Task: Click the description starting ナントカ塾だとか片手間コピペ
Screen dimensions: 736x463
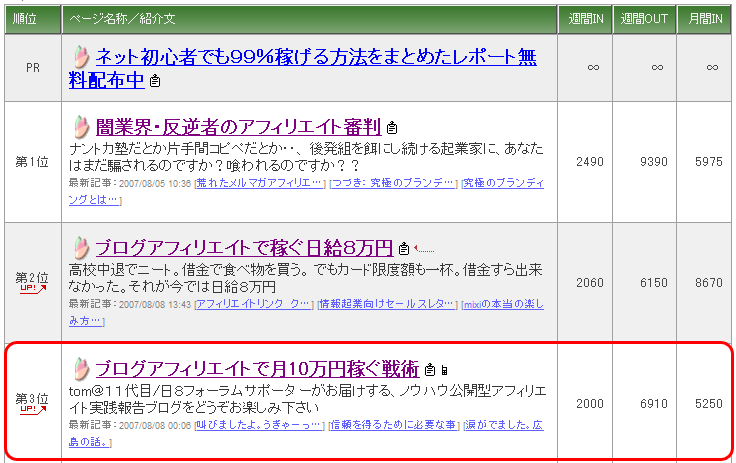Action: [306, 157]
